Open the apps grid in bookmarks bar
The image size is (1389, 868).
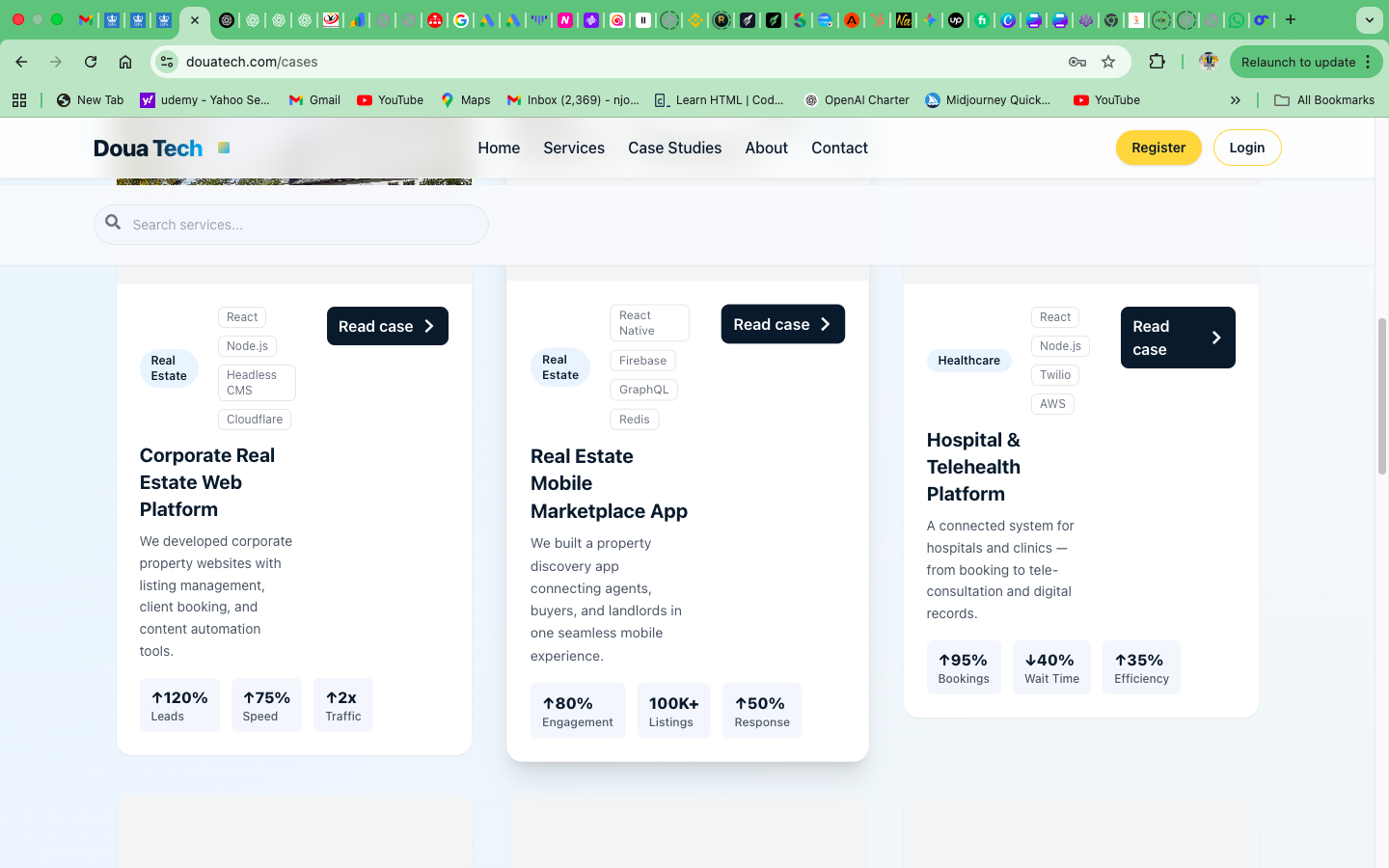click(19, 100)
